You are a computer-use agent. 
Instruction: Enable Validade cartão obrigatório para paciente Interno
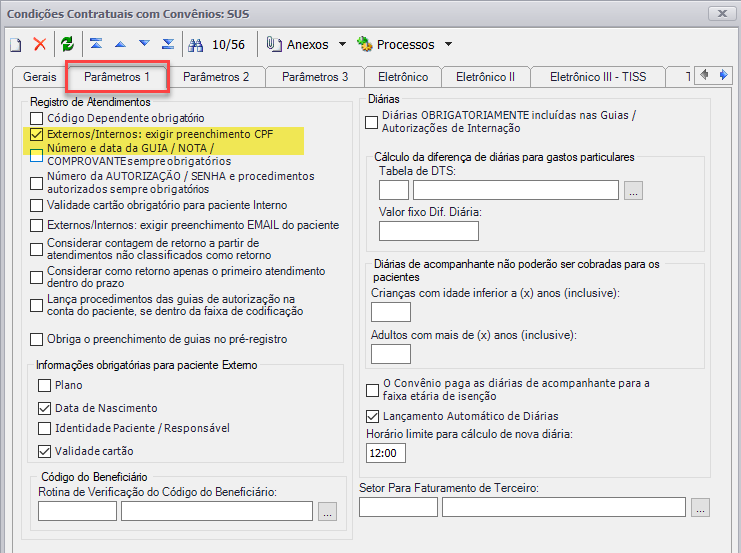click(x=36, y=206)
